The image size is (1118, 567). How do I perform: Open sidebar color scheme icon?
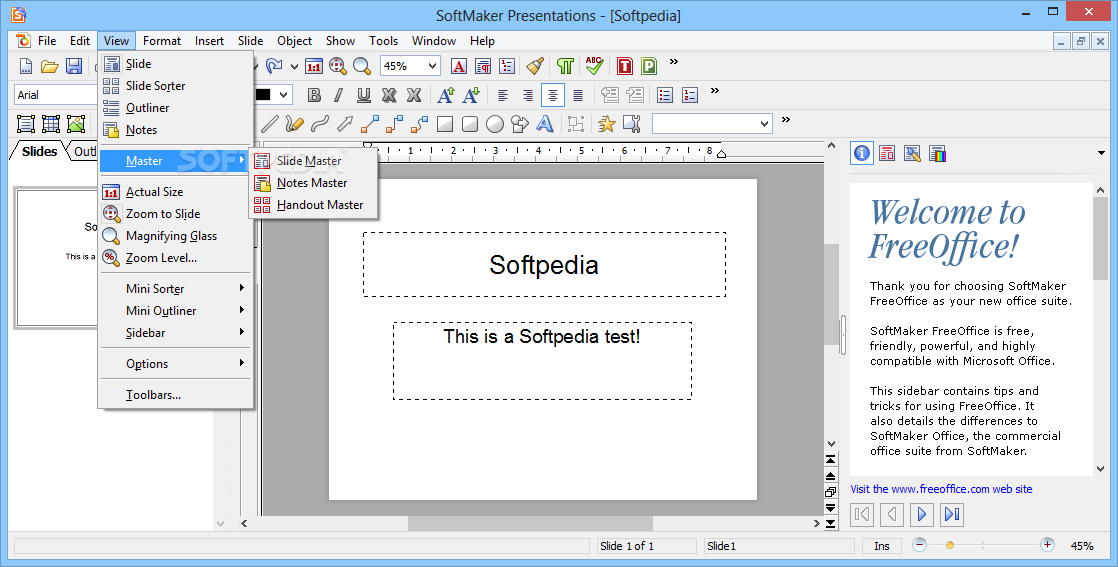point(937,153)
